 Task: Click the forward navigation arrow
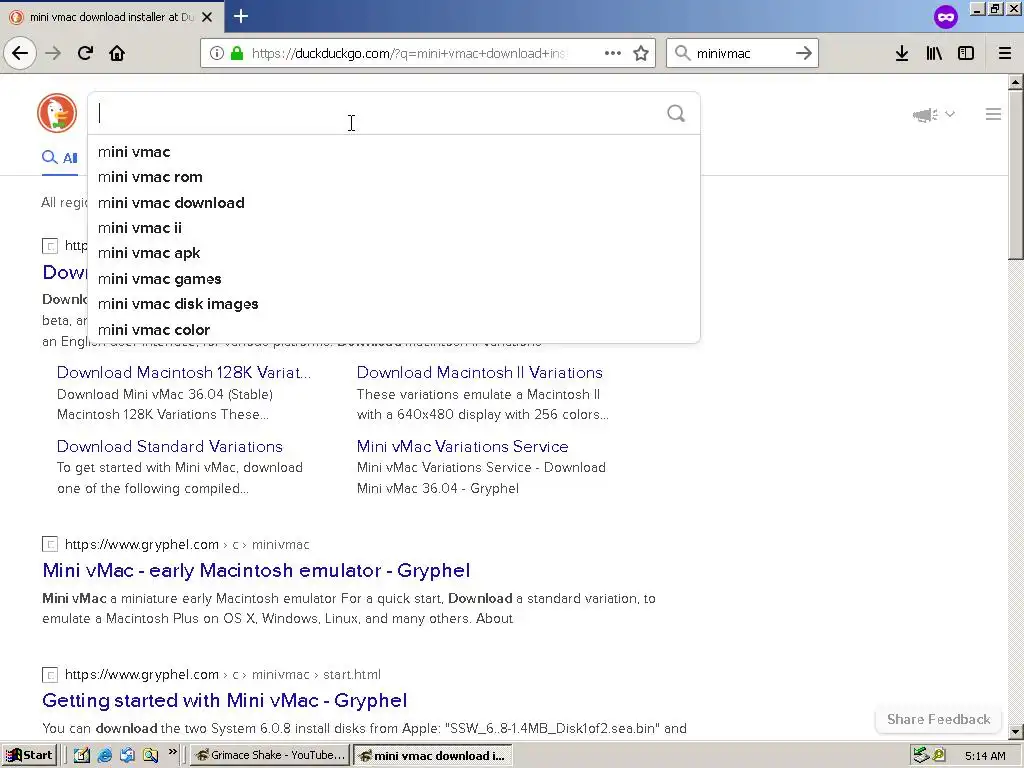click(x=53, y=53)
